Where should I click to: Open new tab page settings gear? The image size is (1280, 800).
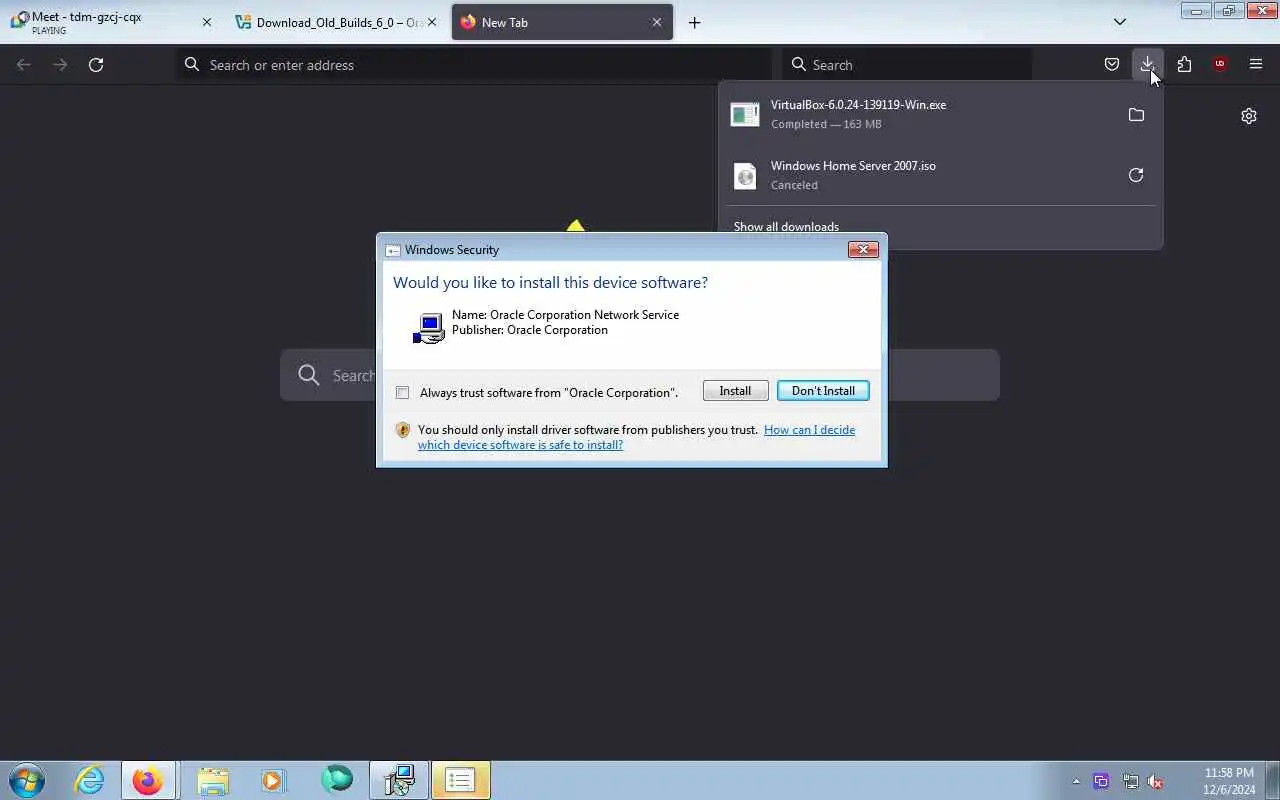coord(1249,116)
